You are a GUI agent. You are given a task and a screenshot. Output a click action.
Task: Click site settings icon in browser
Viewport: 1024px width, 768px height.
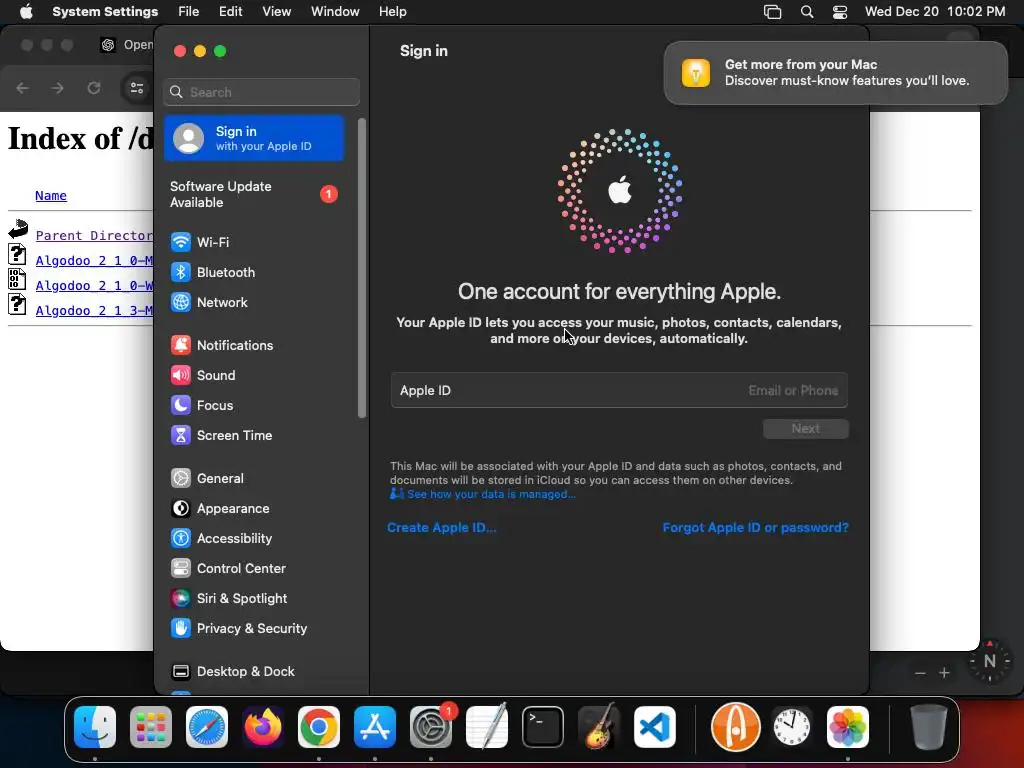pos(136,88)
